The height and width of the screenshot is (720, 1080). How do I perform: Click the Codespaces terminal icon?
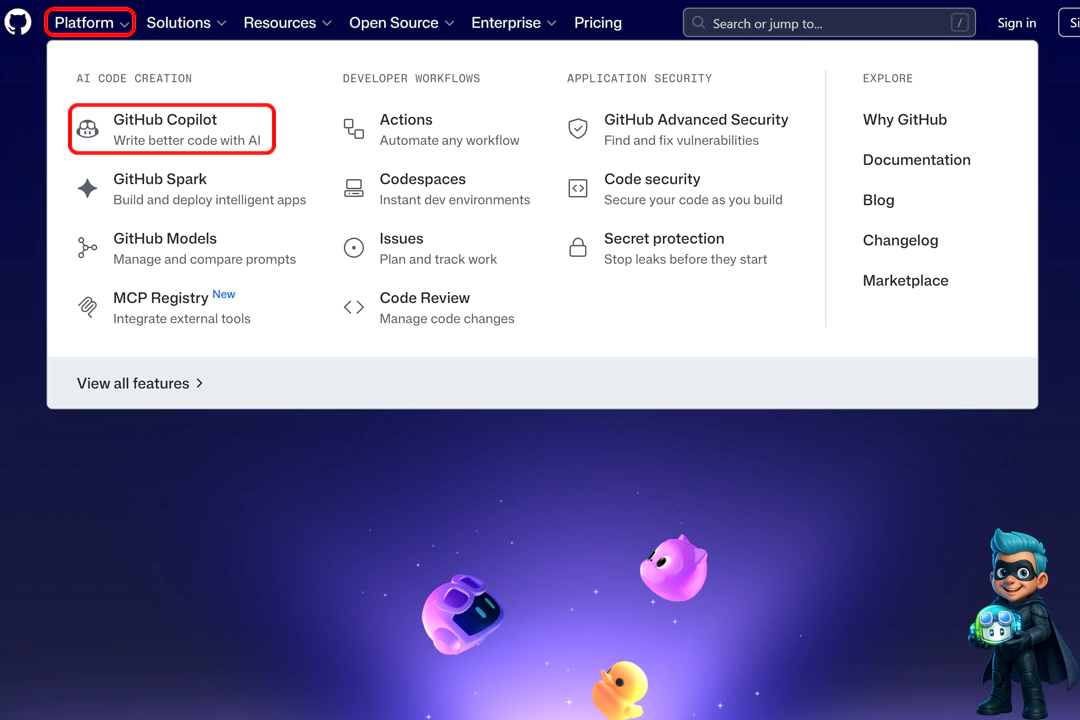click(x=353, y=188)
